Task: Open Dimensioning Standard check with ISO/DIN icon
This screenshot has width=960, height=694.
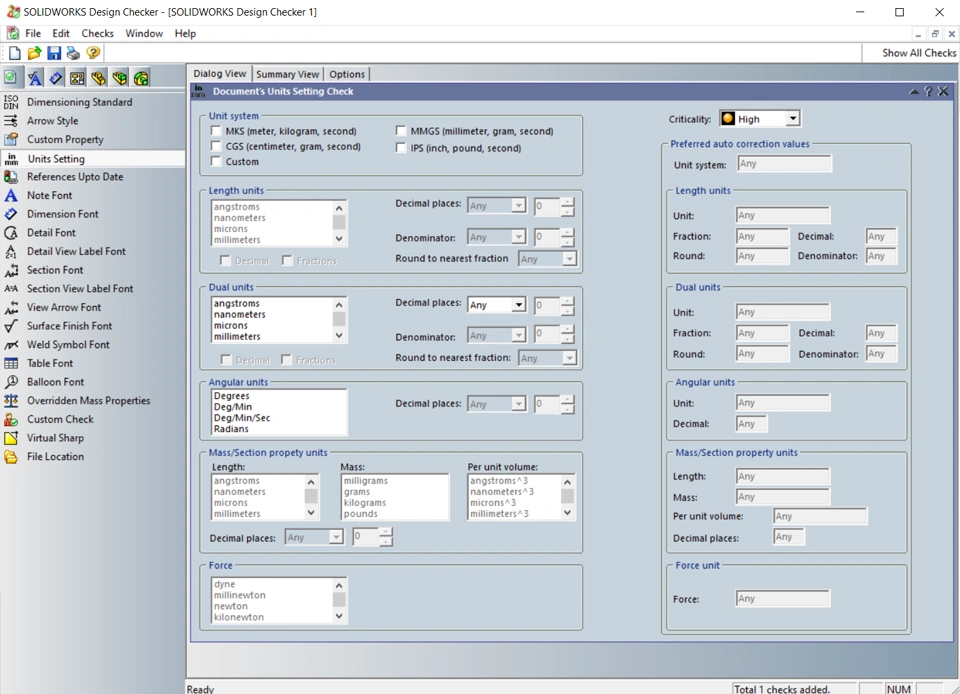Action: (11, 102)
